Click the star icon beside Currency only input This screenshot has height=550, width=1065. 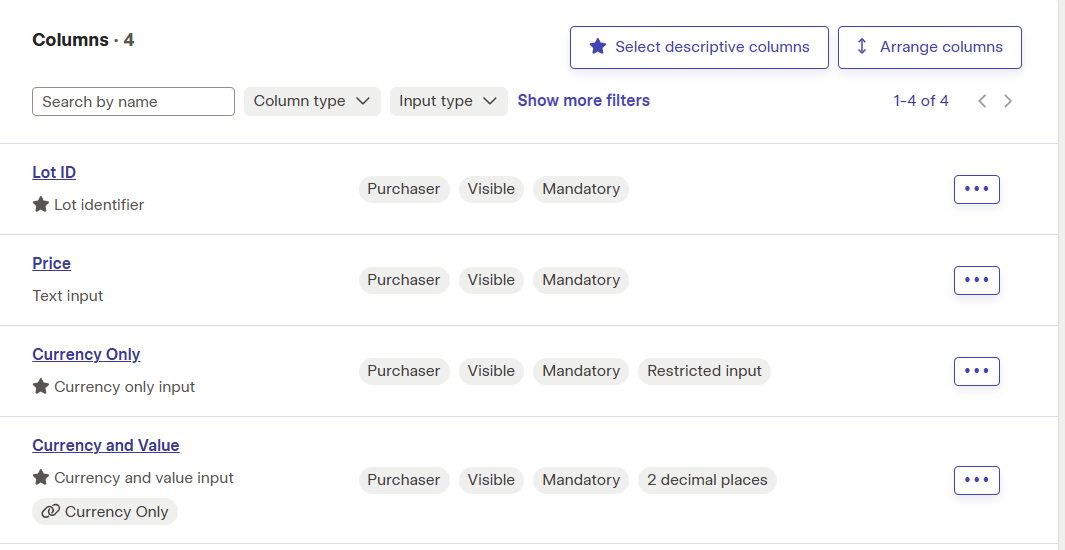coord(41,386)
